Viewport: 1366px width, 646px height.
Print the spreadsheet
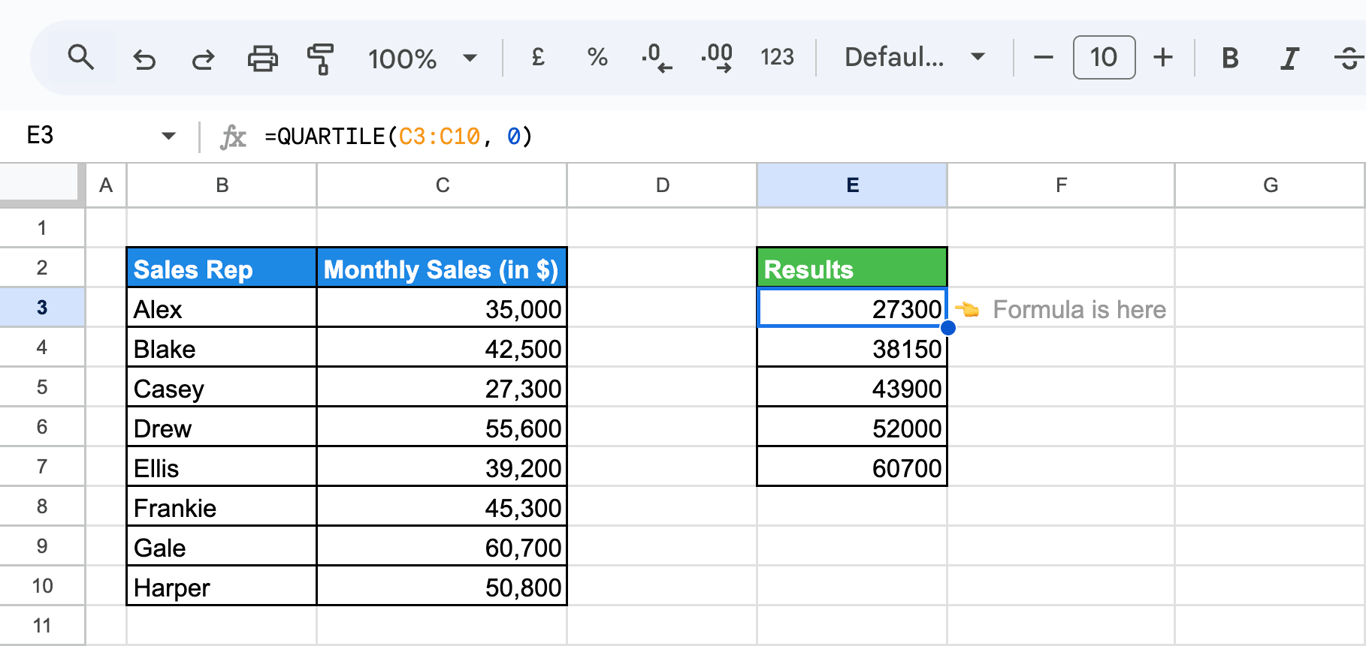pos(262,59)
